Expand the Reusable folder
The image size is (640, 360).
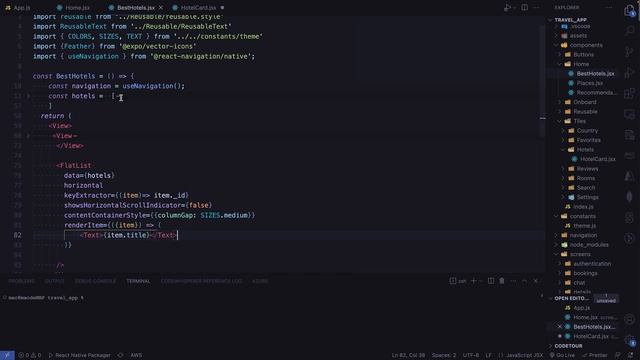click(585, 111)
